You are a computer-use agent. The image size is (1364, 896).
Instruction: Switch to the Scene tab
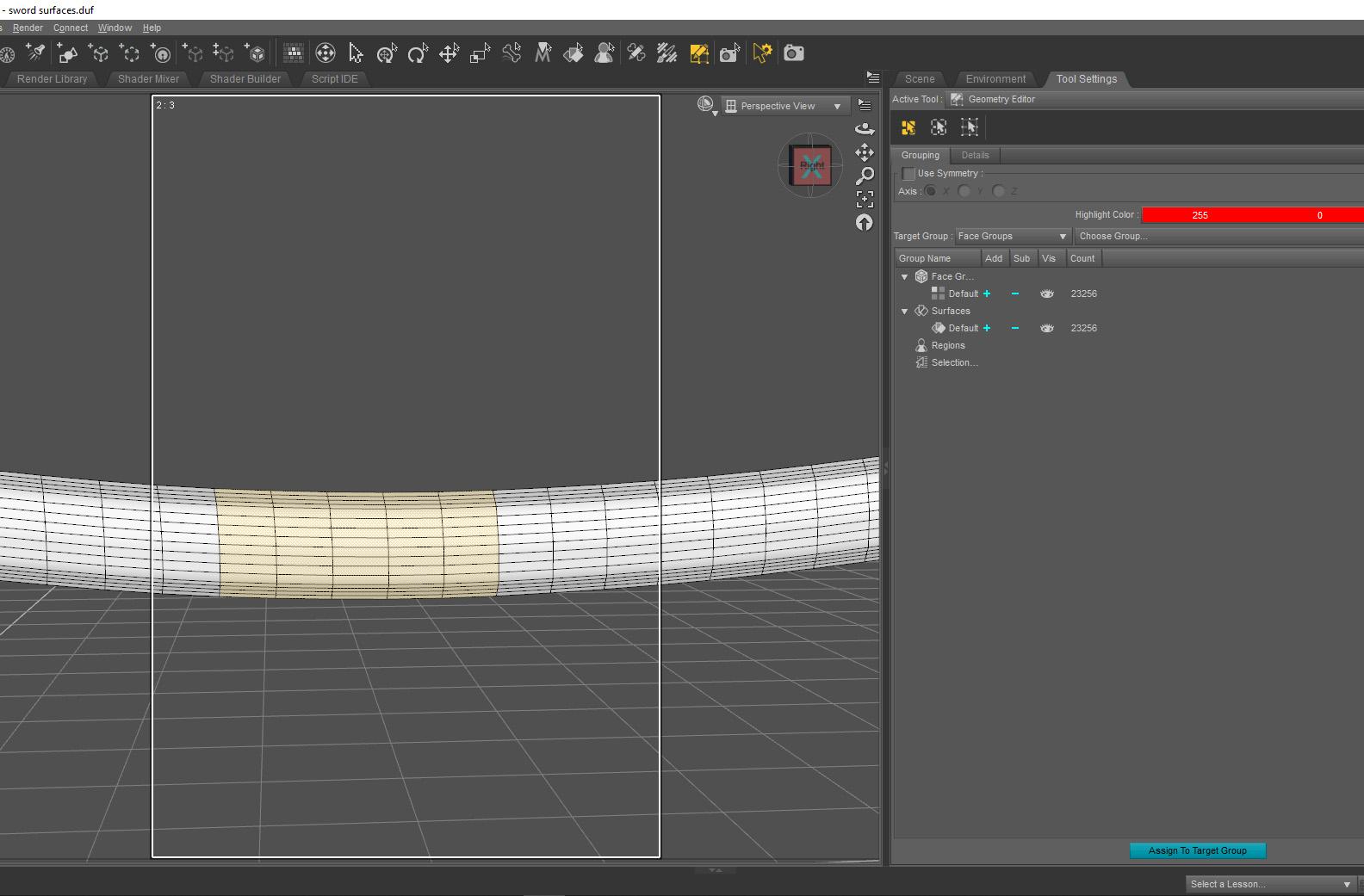(x=919, y=79)
